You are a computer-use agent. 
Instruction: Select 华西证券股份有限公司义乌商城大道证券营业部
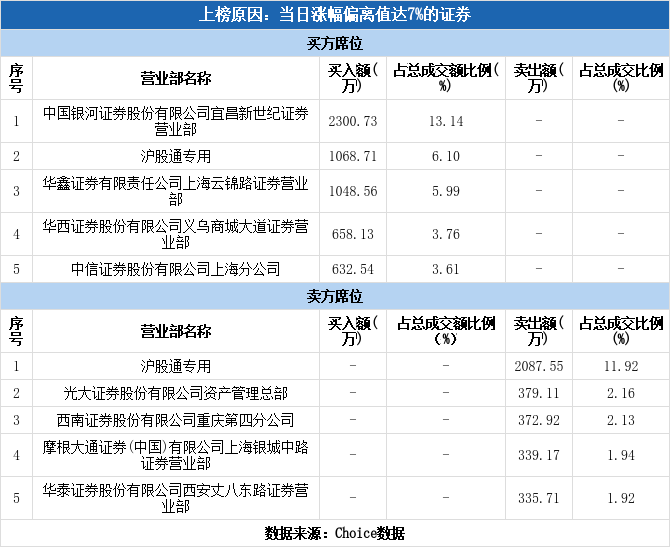click(x=176, y=234)
